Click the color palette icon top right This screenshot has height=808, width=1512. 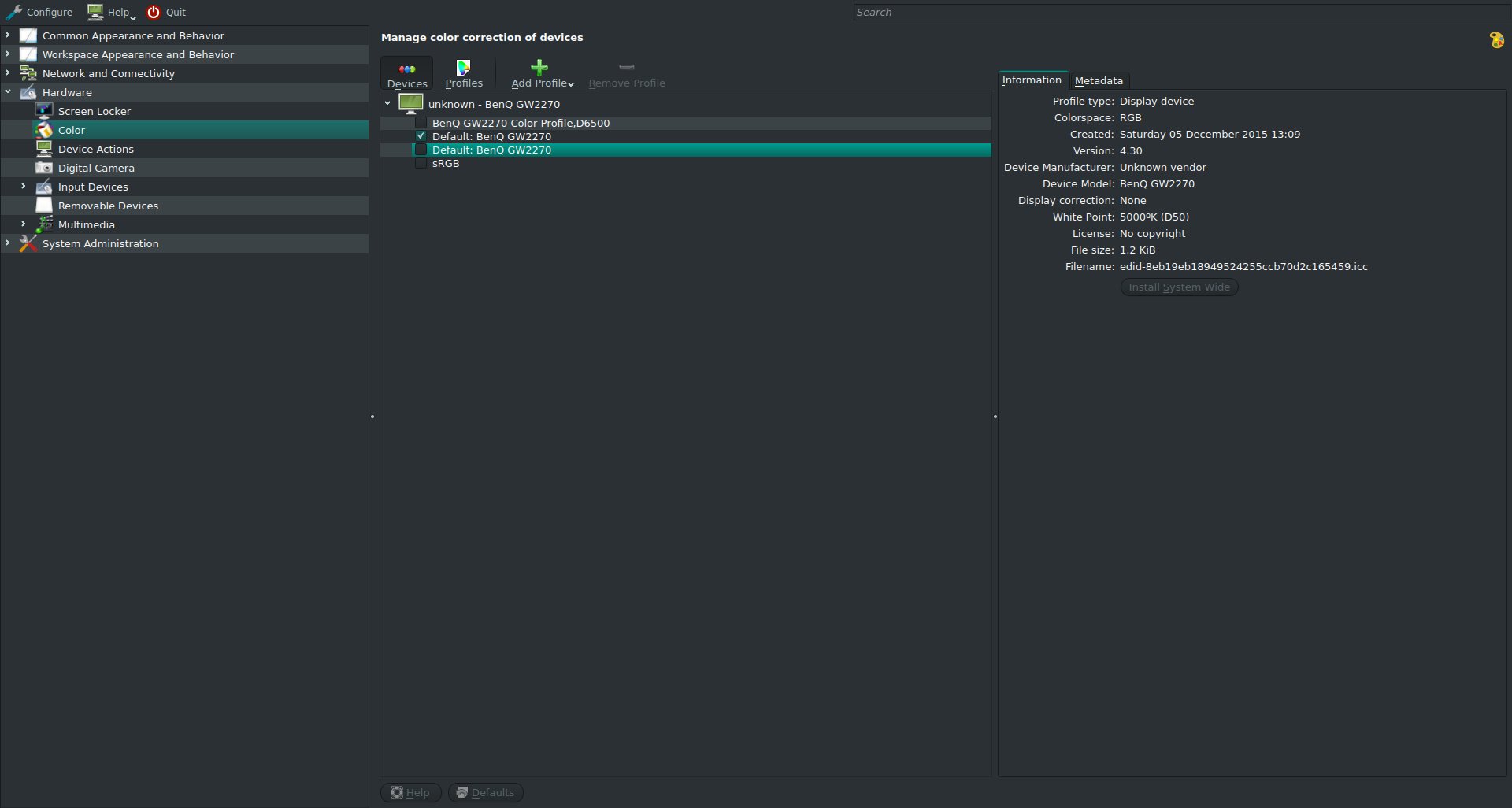1496,39
